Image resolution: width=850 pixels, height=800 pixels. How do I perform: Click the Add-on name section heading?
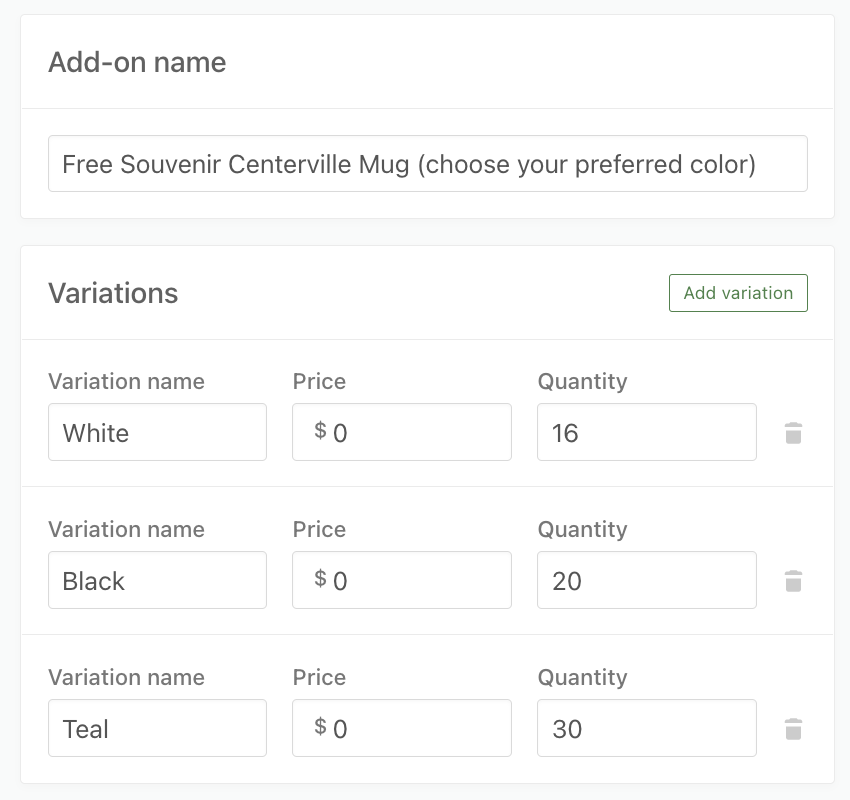tap(137, 62)
